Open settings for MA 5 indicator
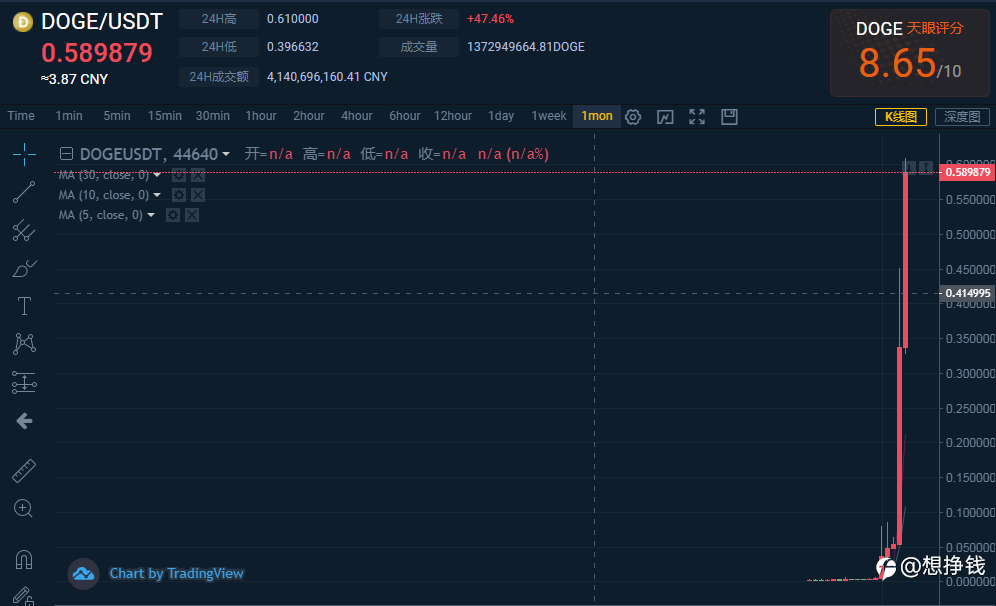This screenshot has width=996, height=606. click(173, 215)
